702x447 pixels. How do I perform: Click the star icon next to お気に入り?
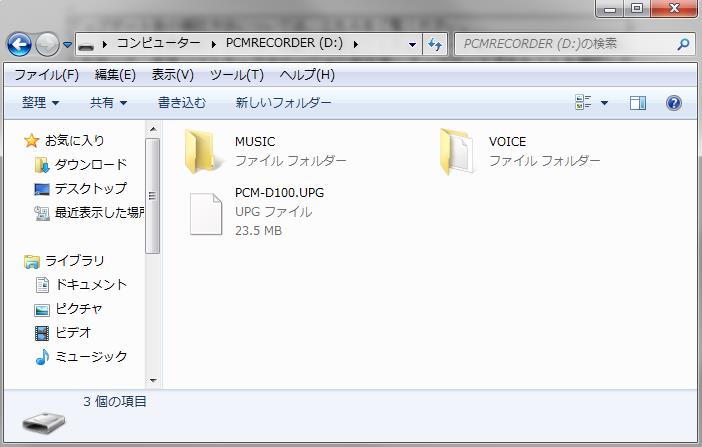pos(31,141)
